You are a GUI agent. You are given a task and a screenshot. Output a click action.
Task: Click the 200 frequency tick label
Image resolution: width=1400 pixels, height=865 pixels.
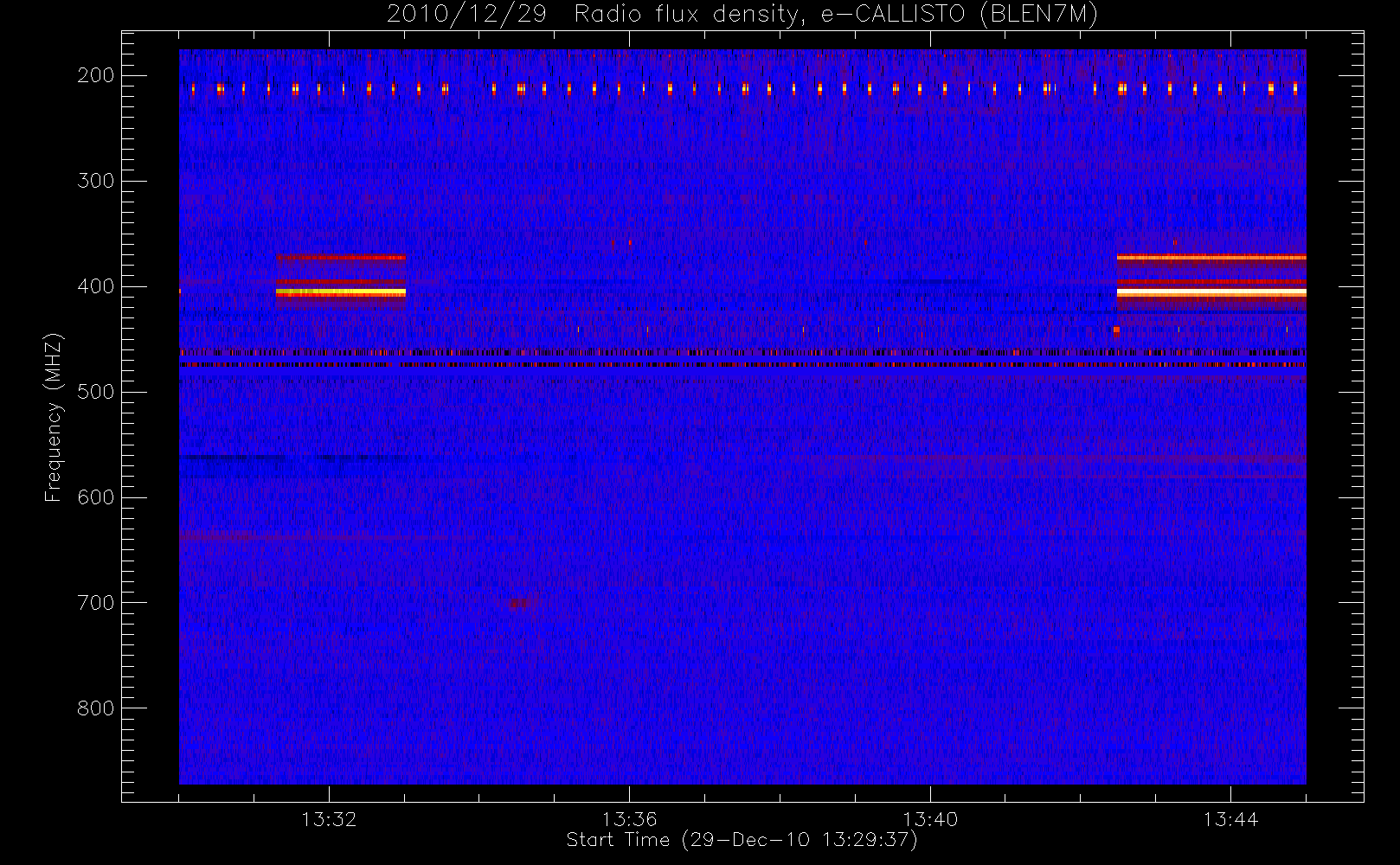point(95,75)
